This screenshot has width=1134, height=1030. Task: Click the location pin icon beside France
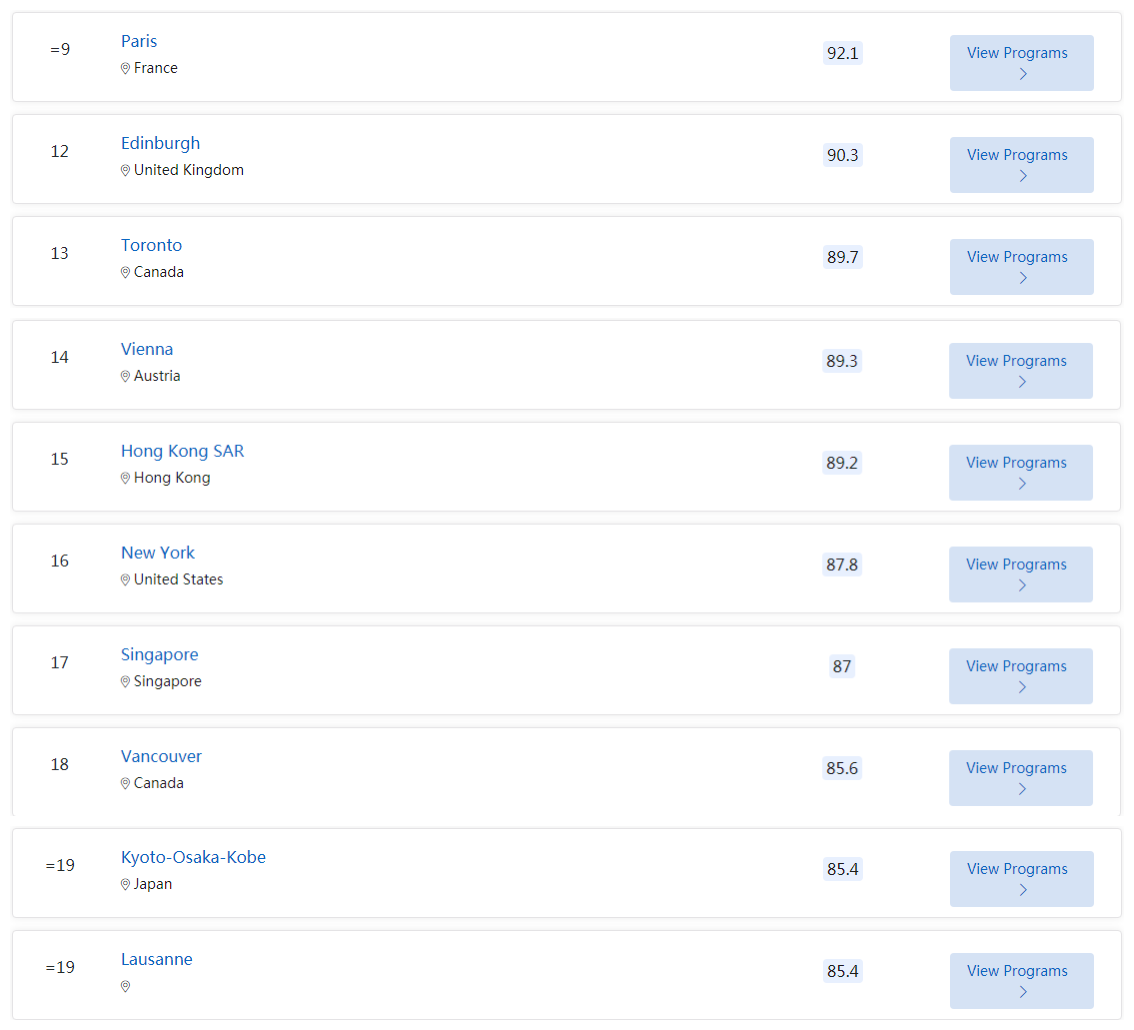(x=125, y=68)
